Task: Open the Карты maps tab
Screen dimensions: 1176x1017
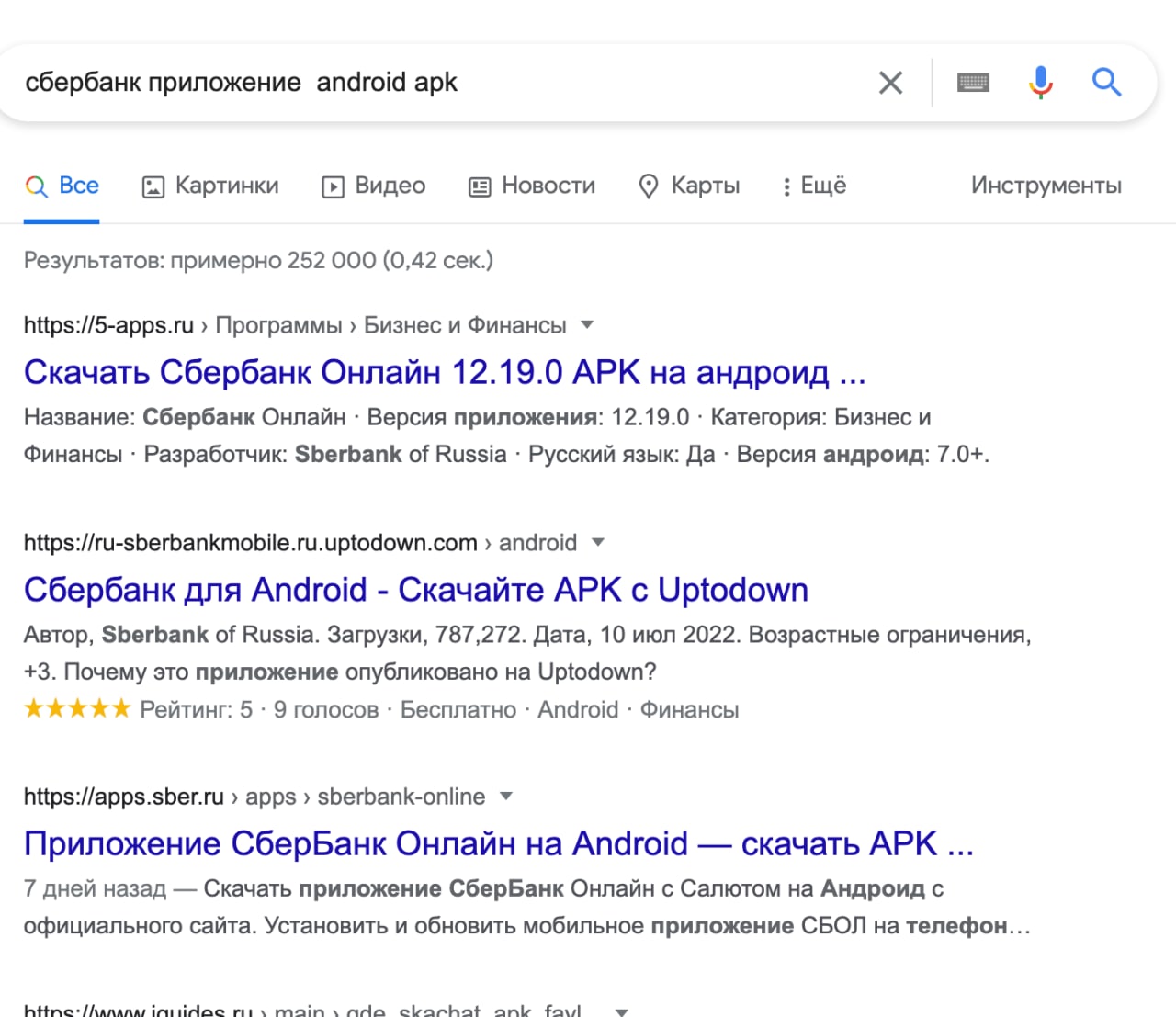Action: 689,186
